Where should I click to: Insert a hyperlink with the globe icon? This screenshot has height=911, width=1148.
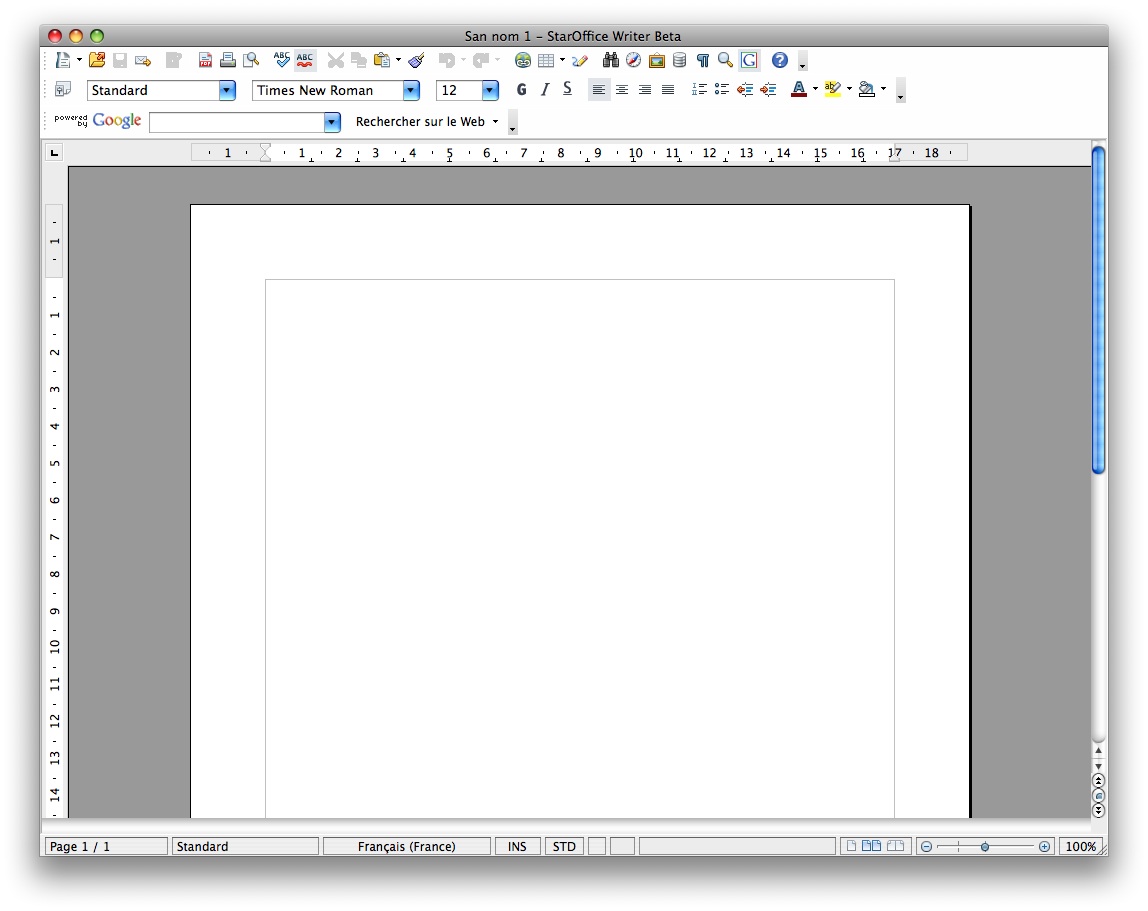tap(522, 60)
